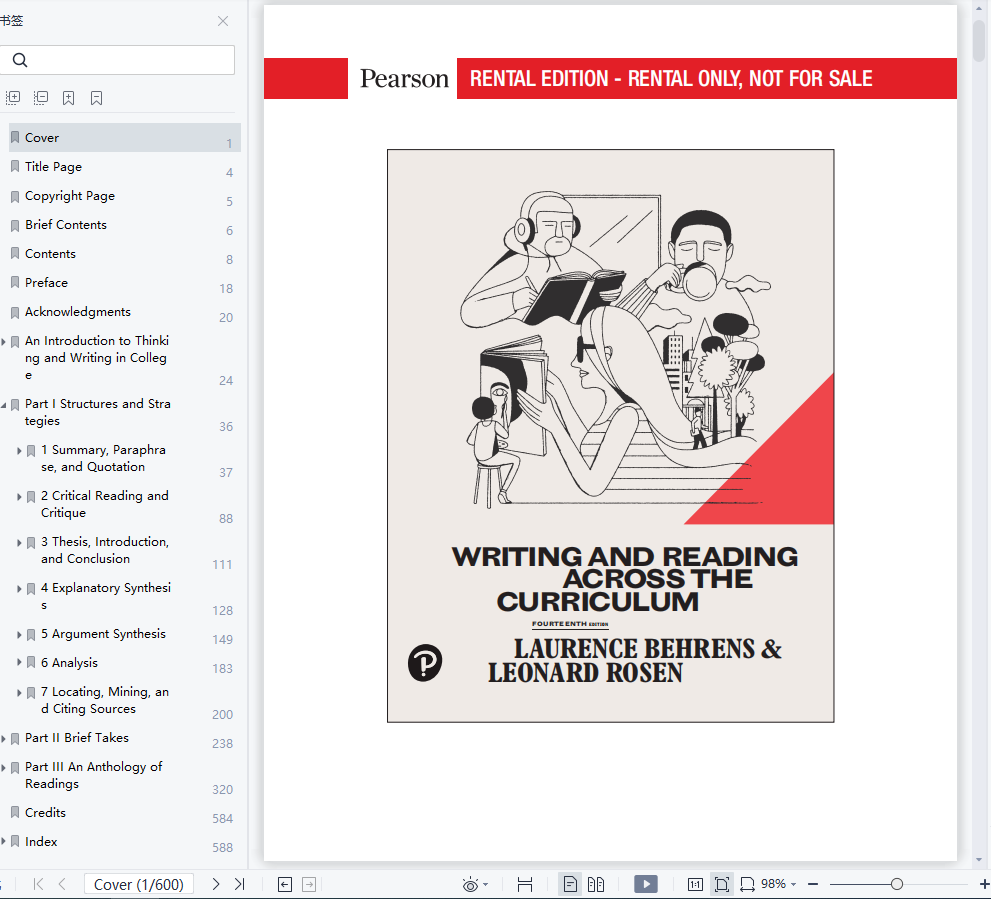Collapse all bookmarks in the panel

pyautogui.click(x=41, y=97)
